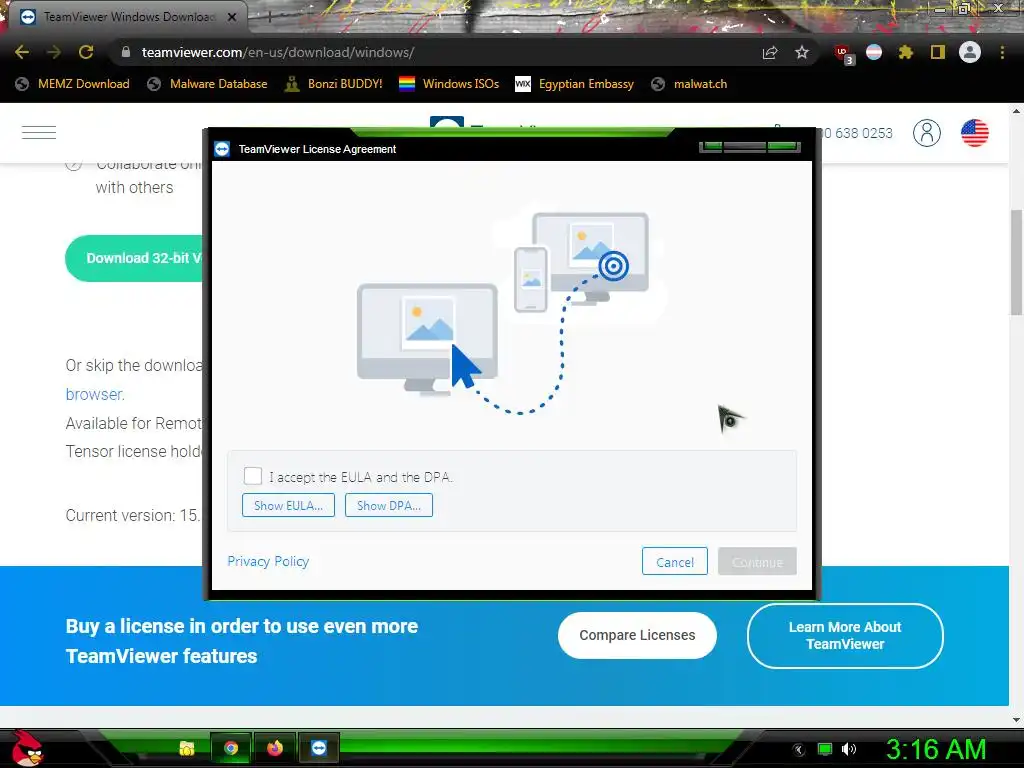Screen dimensions: 1024x768
Task: Open the Bonzi BUDDY! bookmark
Action: (334, 84)
